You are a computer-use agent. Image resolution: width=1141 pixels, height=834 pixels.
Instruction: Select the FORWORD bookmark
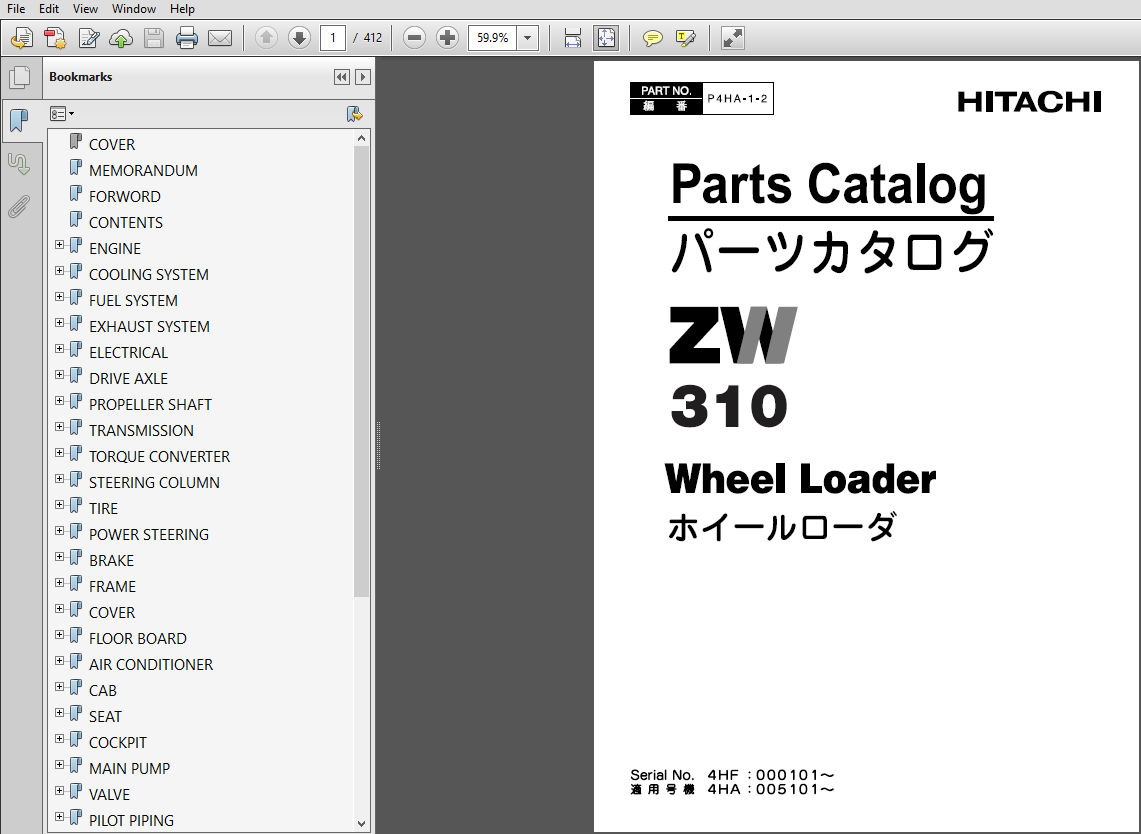click(124, 196)
